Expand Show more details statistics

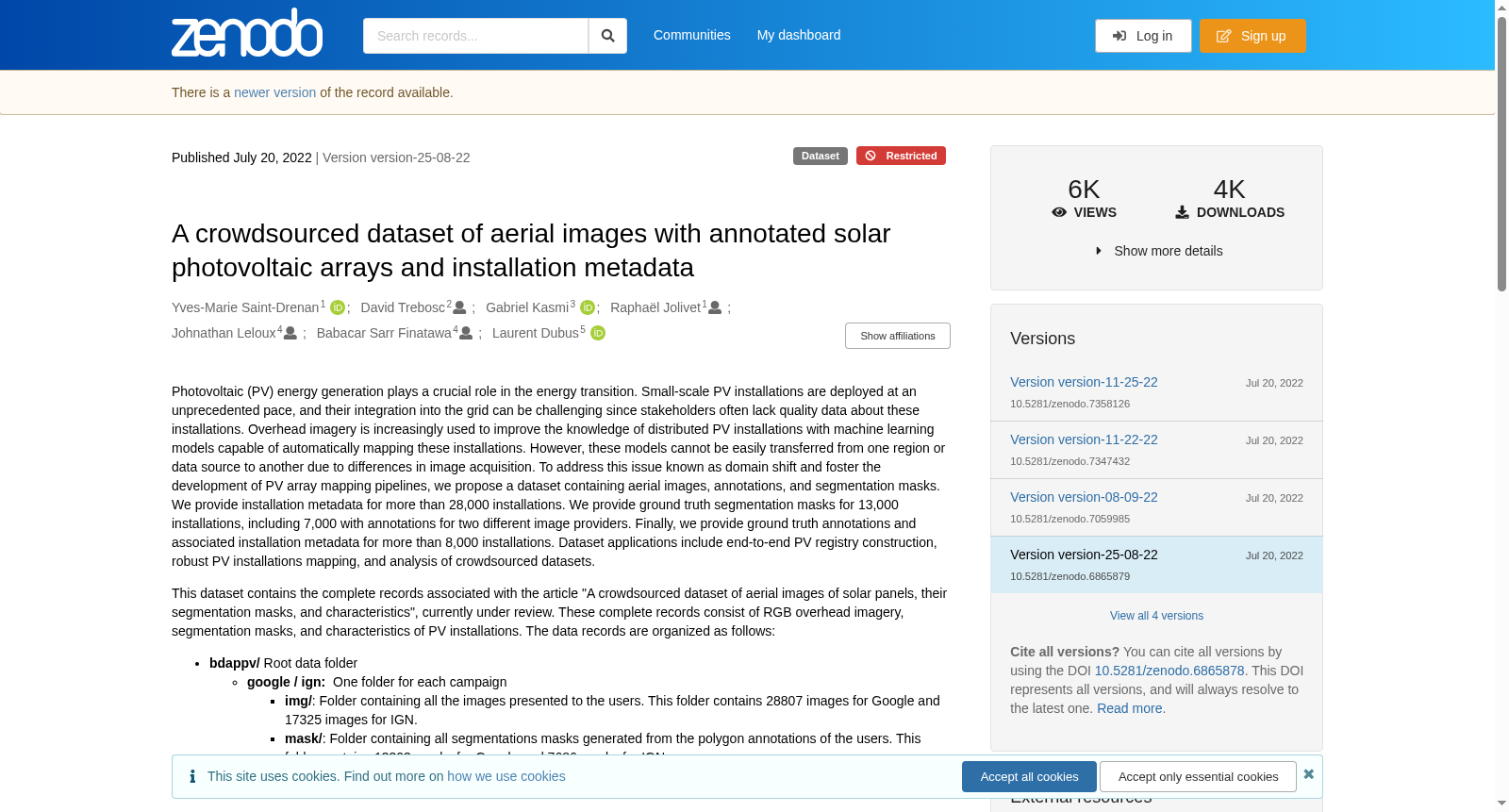(1158, 251)
